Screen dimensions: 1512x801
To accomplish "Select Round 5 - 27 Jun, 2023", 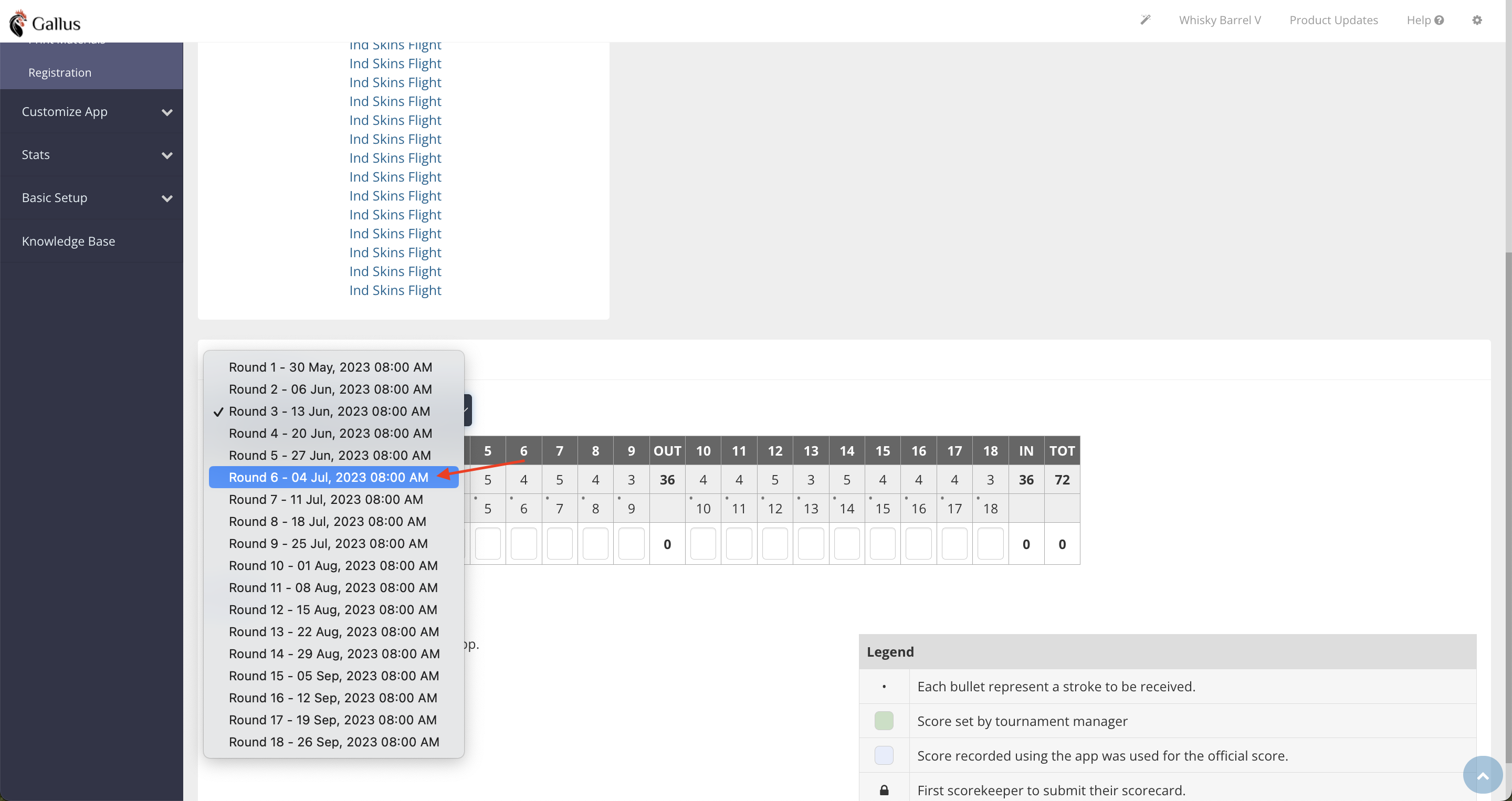I will (333, 455).
